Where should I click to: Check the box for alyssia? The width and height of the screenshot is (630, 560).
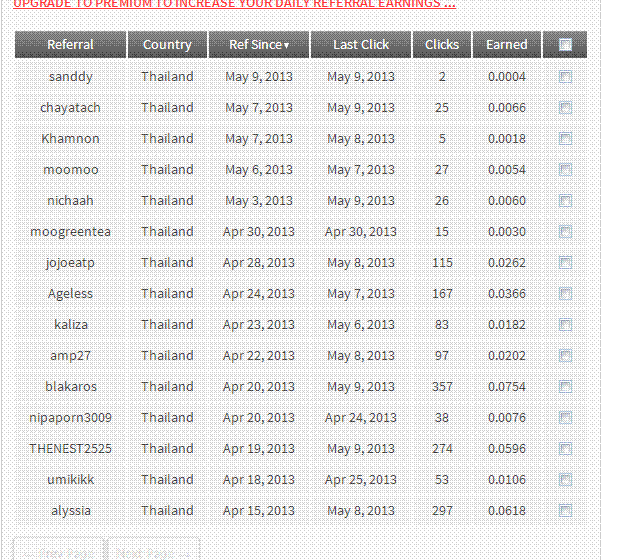565,511
